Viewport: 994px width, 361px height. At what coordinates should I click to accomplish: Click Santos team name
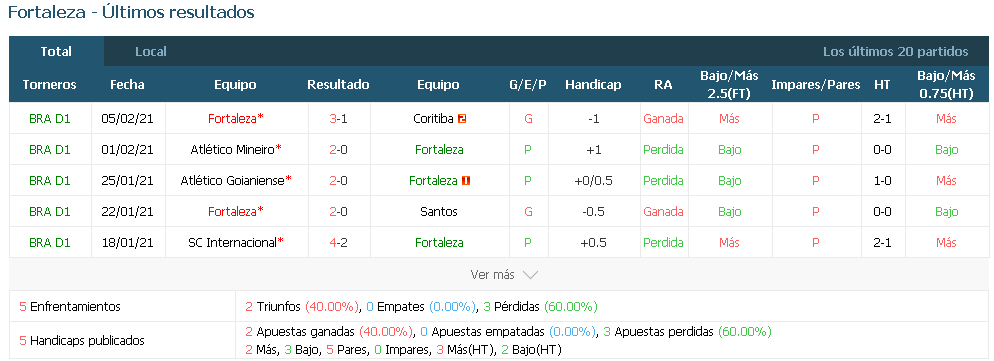[439, 211]
